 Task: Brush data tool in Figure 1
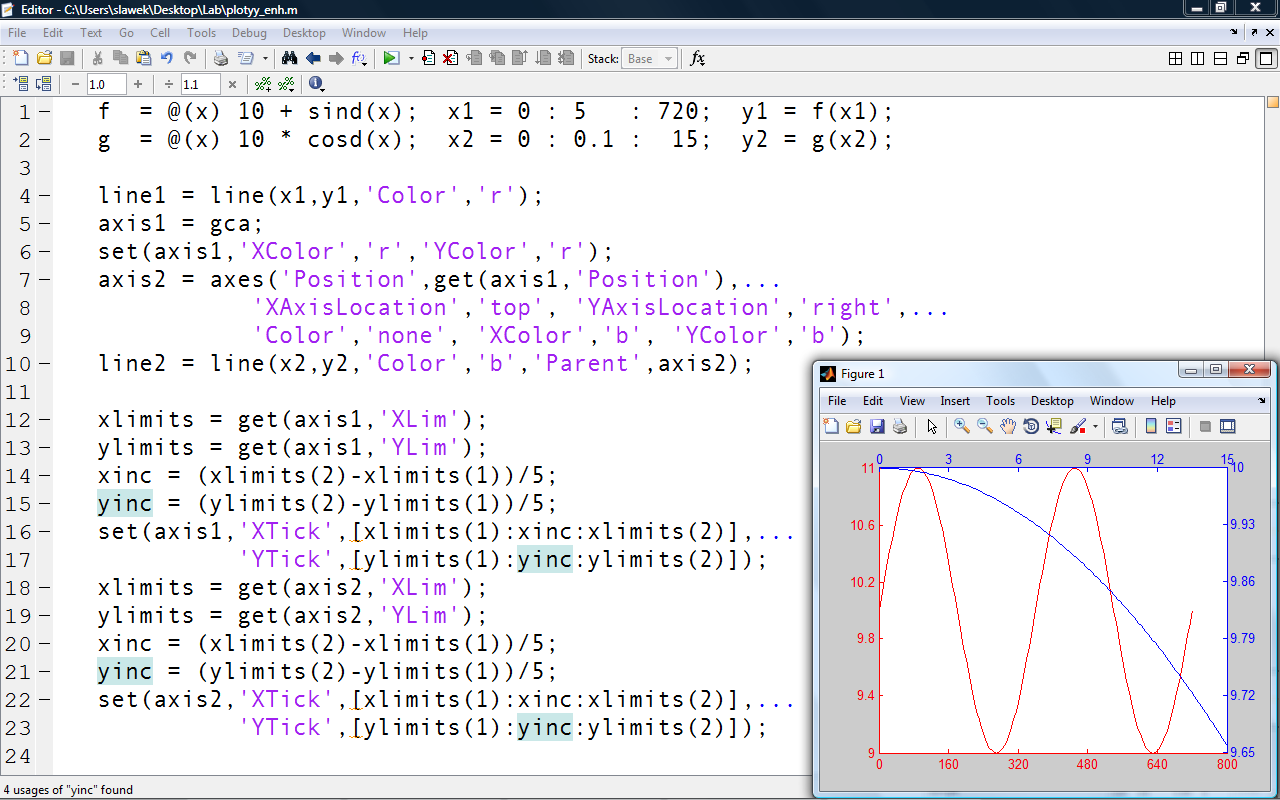point(1078,426)
